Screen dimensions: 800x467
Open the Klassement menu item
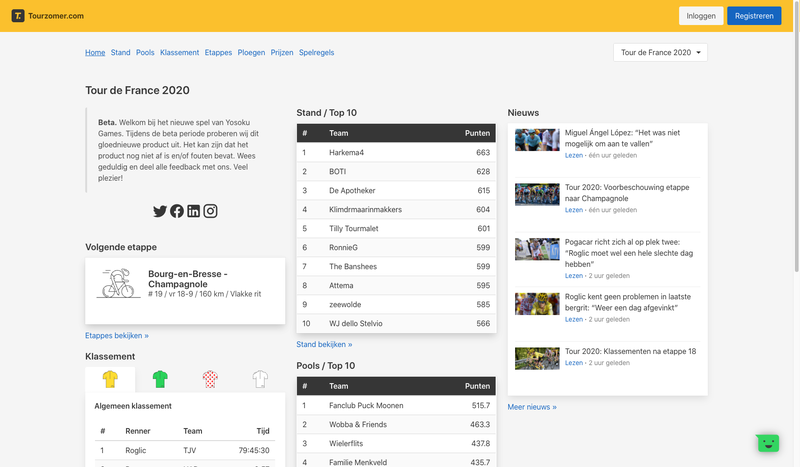[179, 52]
